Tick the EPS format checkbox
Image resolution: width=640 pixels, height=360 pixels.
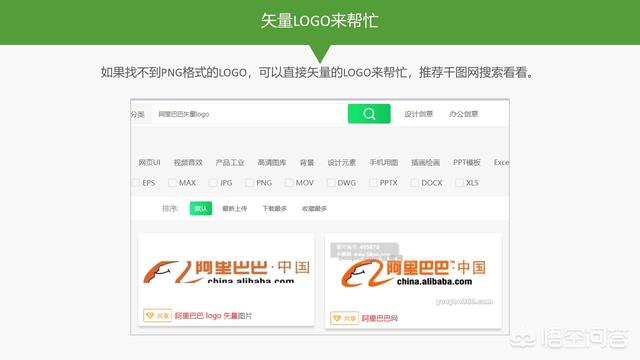click(x=136, y=182)
